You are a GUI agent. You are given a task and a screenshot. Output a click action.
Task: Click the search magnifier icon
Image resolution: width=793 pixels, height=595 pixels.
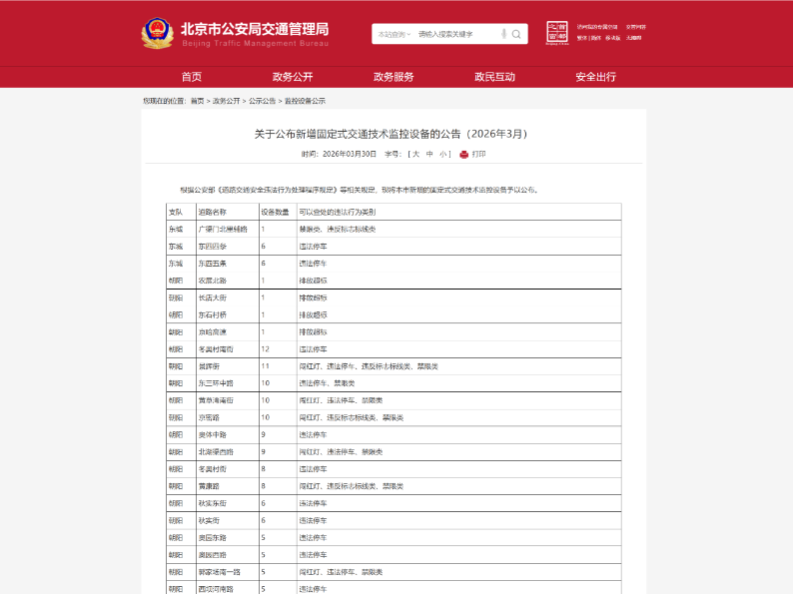point(517,34)
